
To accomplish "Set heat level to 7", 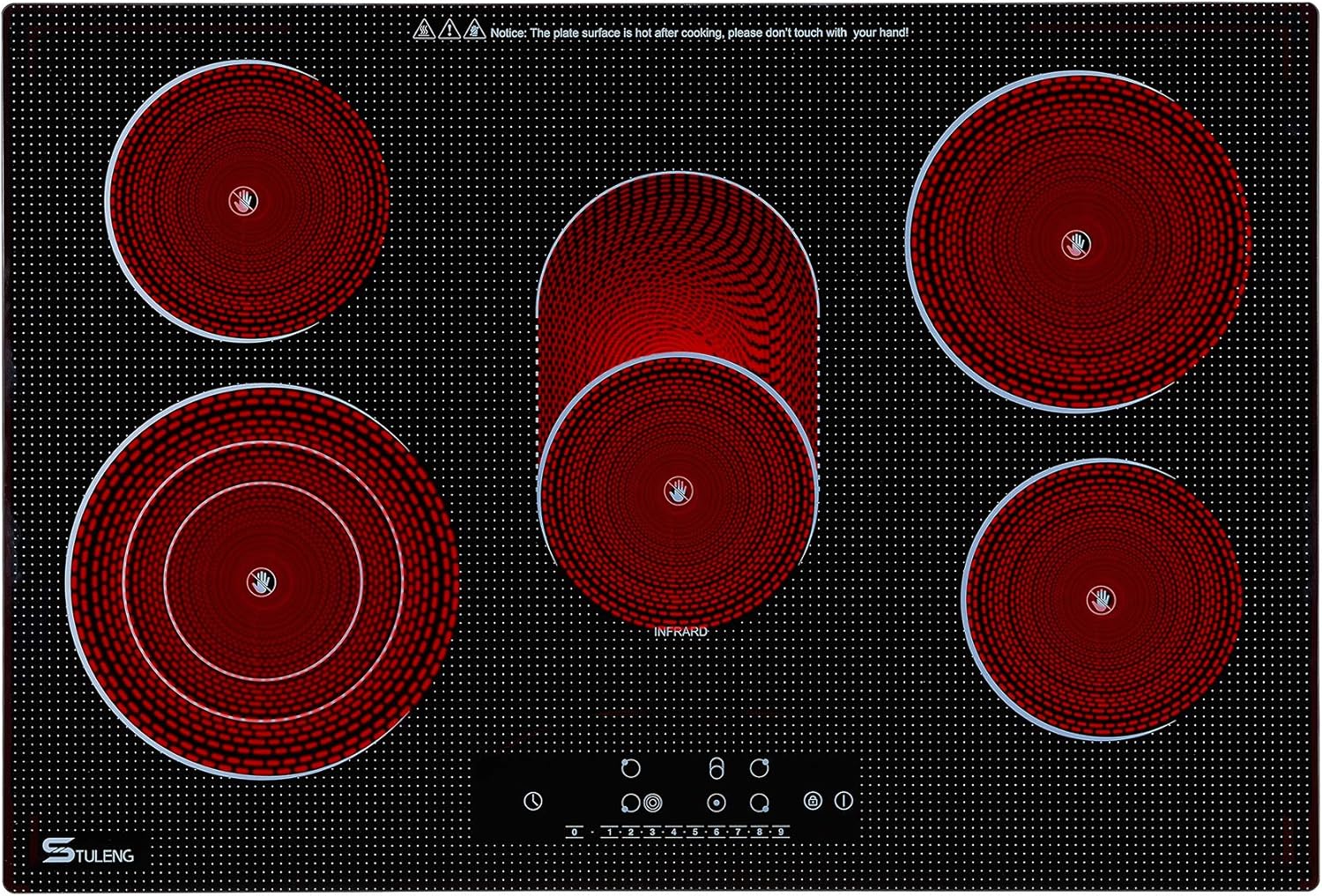I will pyautogui.click(x=738, y=832).
